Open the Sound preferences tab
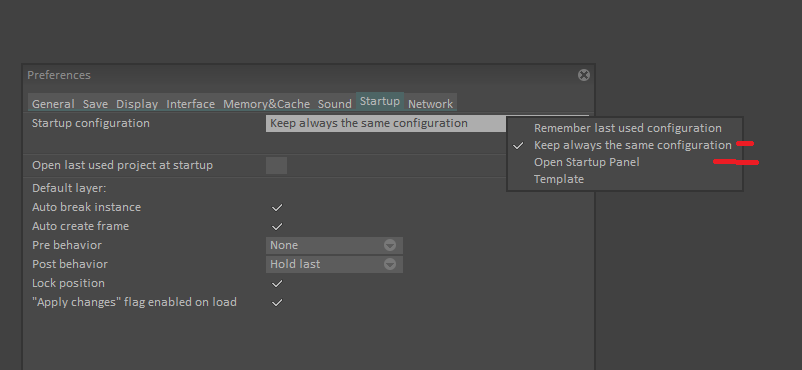 pos(335,104)
